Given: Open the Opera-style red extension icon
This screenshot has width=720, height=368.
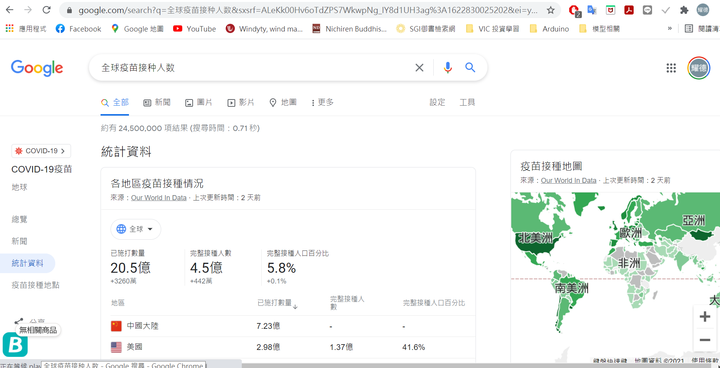Looking at the screenshot, I should click(x=574, y=10).
